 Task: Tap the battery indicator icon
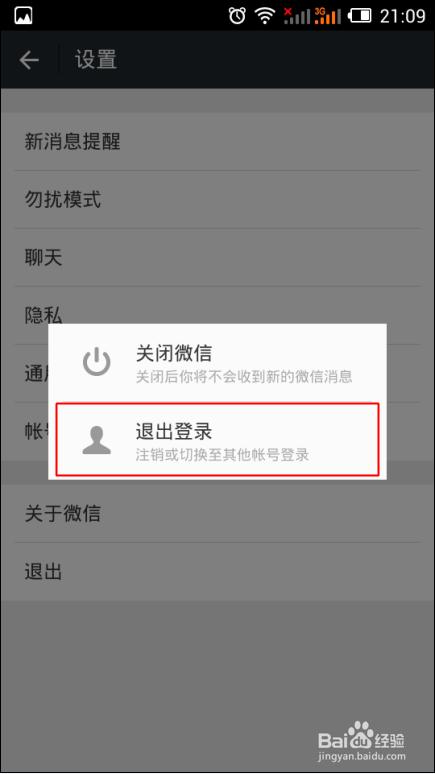359,16
